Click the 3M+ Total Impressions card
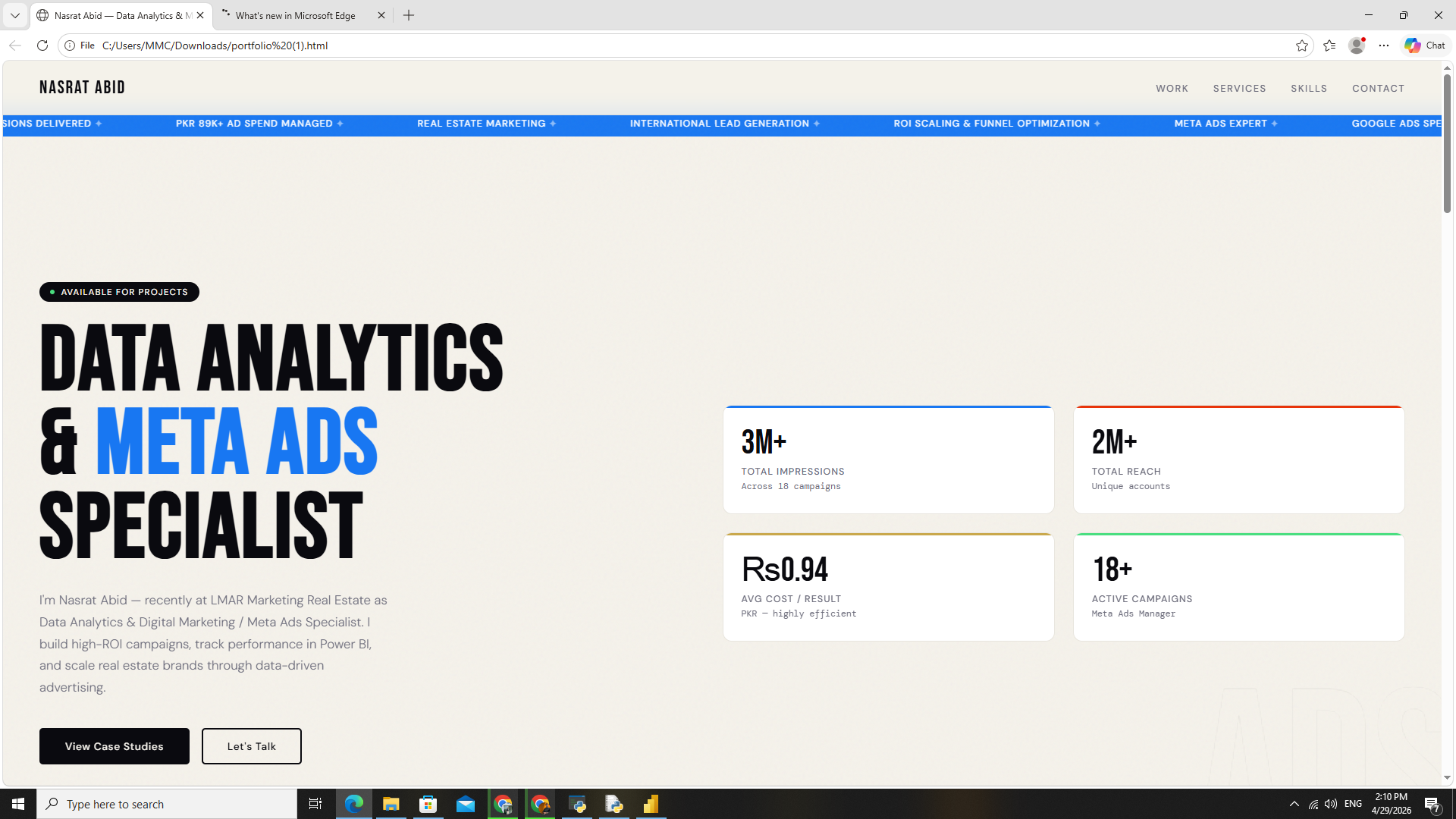The image size is (1456, 819). pyautogui.click(x=888, y=460)
